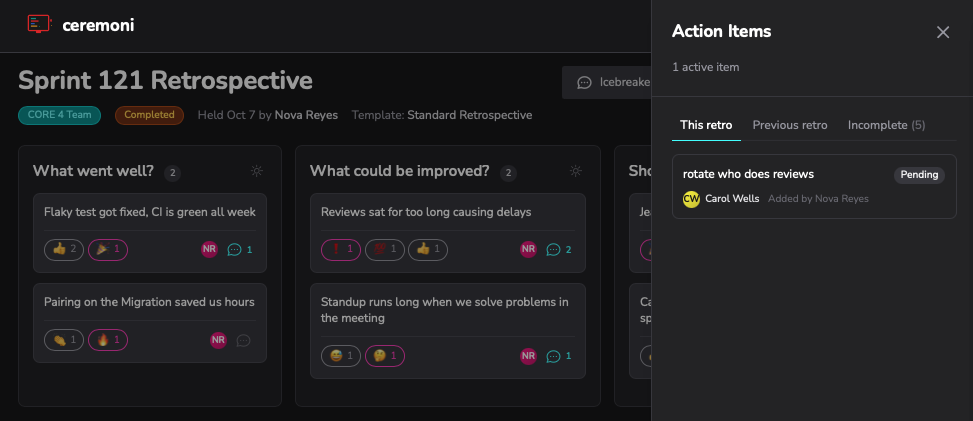Toggle thumbs-up reaction on Flaky test card
This screenshot has height=421, width=973.
64,250
